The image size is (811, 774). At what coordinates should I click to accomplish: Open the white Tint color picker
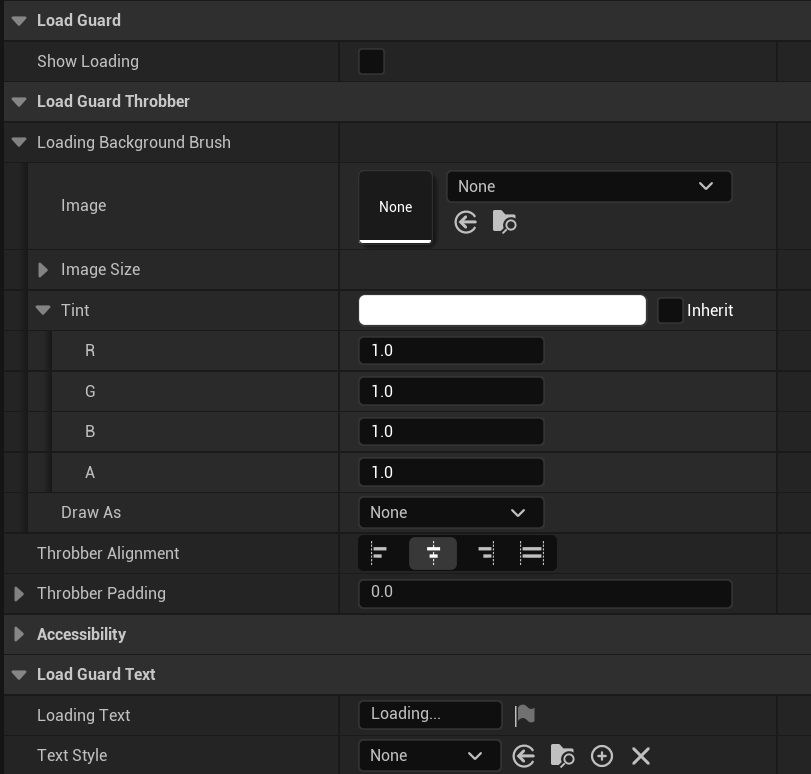502,310
